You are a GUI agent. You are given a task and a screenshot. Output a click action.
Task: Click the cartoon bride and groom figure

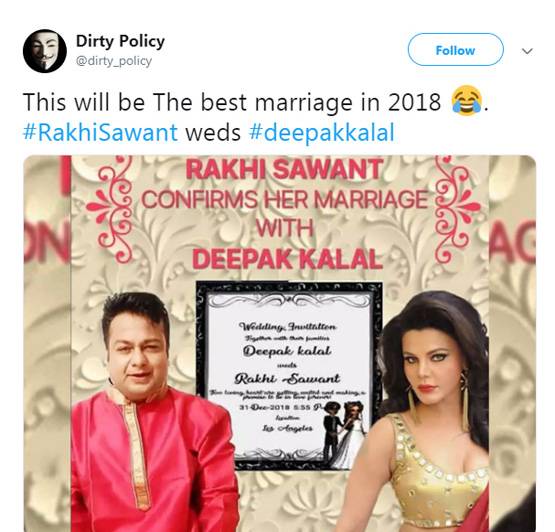click(x=344, y=431)
